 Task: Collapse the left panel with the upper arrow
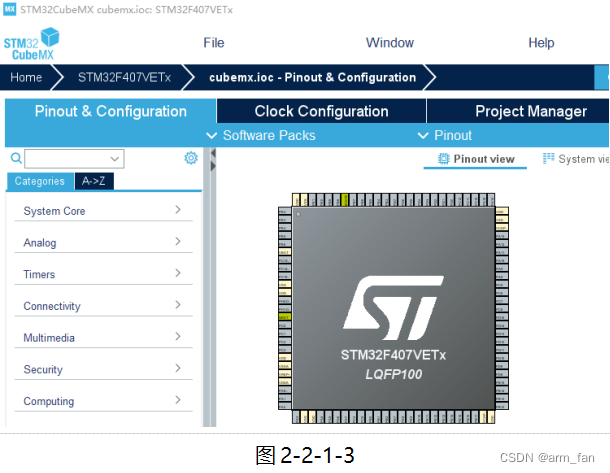[x=213, y=154]
